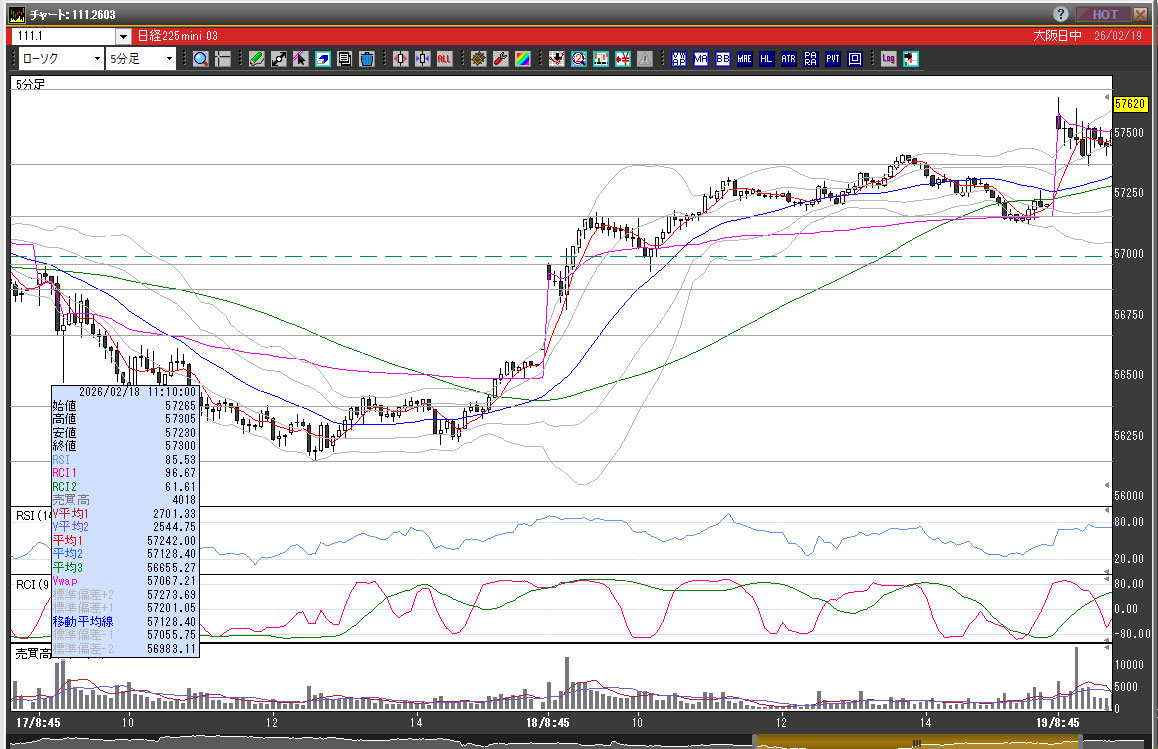Click the trash bin delete icon
The image size is (1158, 749).
[366, 59]
